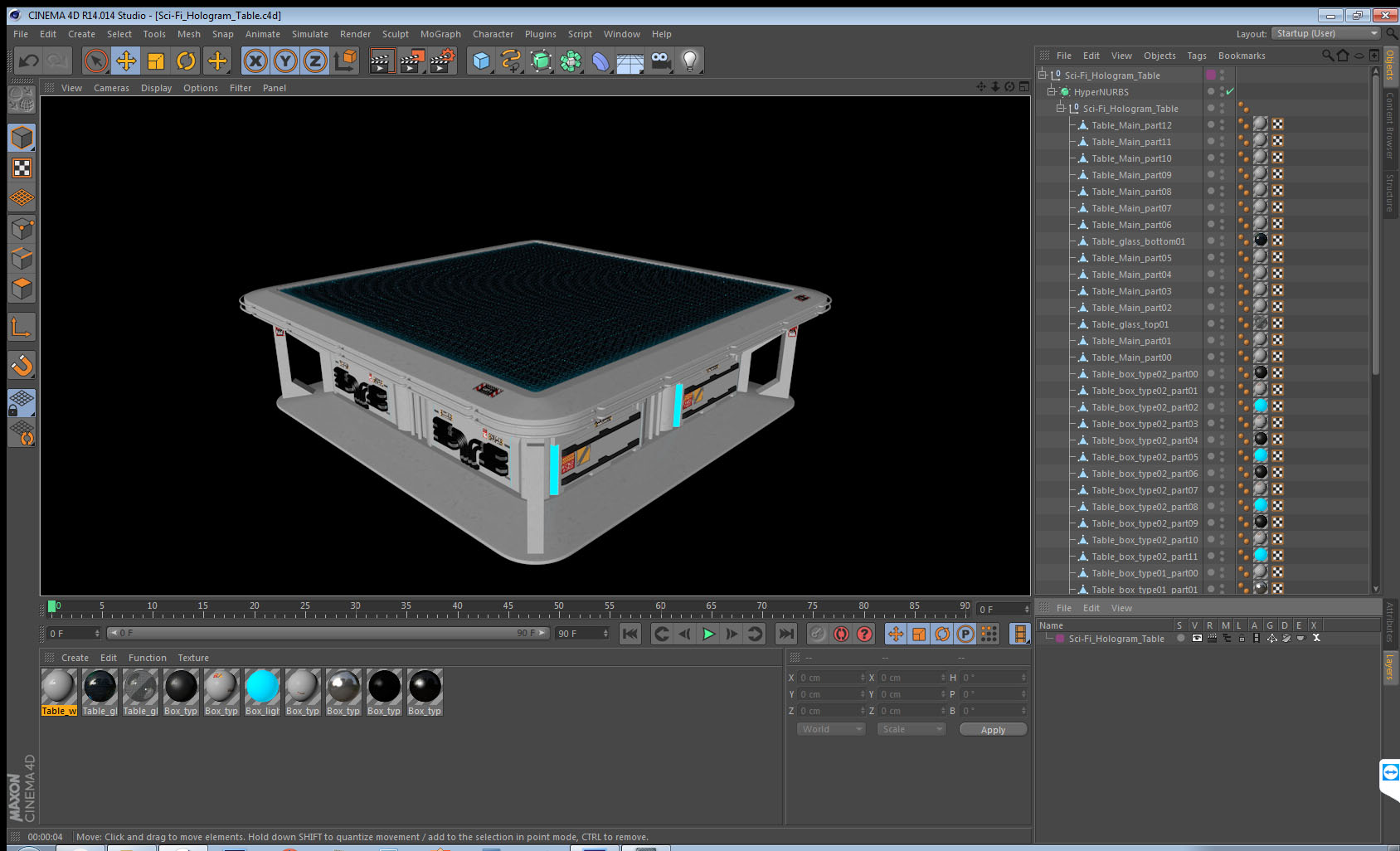Image resolution: width=1400 pixels, height=851 pixels.
Task: Open the Object Manager Tags menu
Action: [1196, 56]
